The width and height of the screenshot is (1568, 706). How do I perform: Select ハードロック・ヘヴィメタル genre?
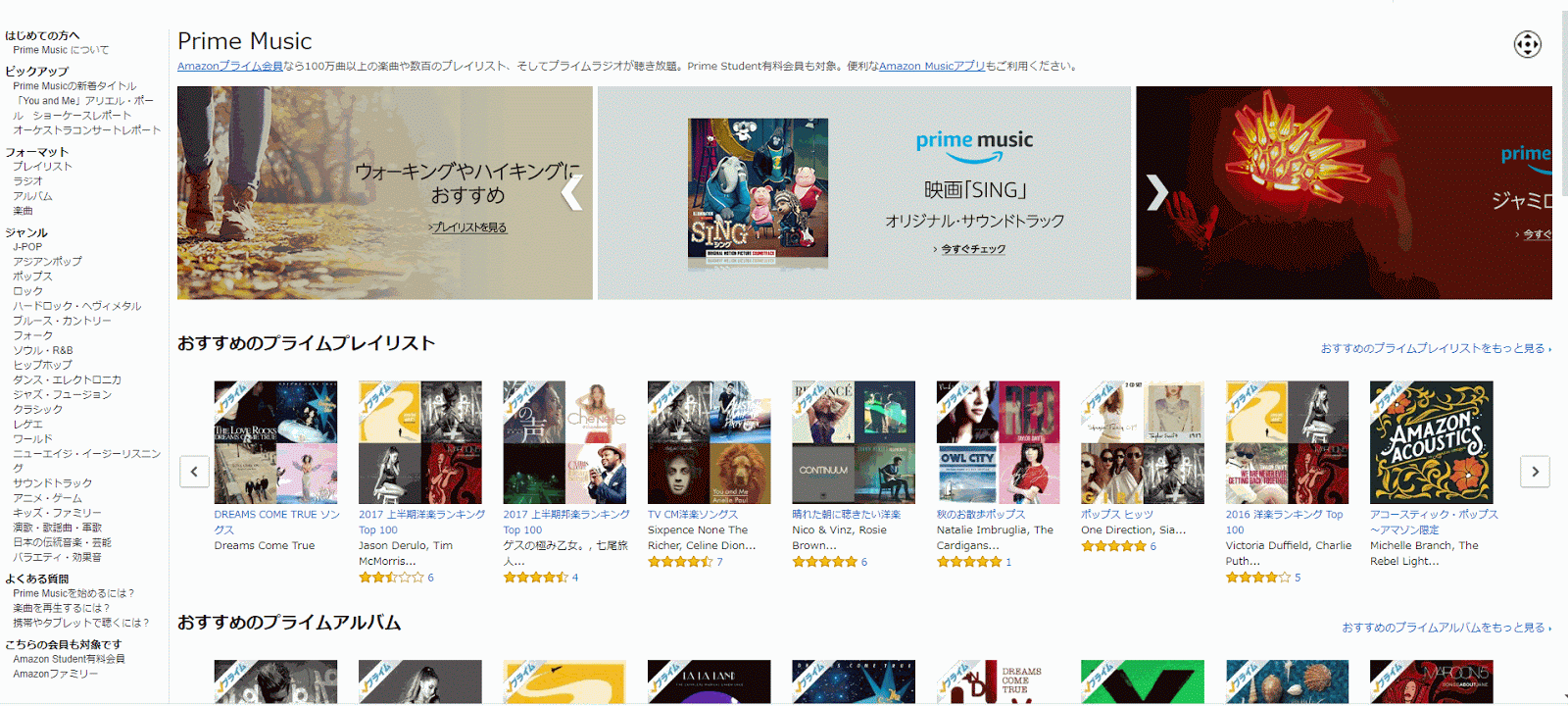77,306
